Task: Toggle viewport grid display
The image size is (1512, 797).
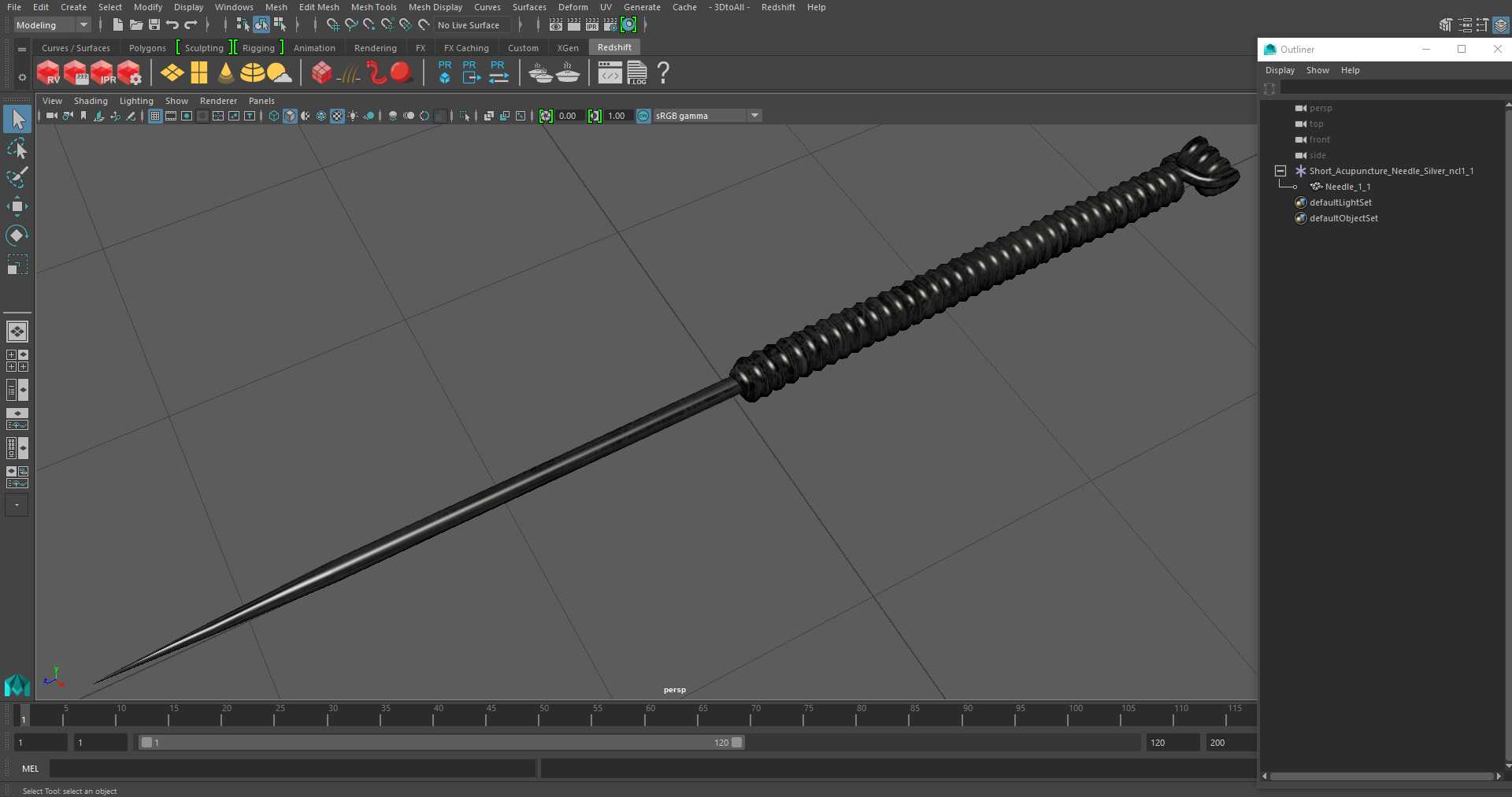Action: pos(155,116)
